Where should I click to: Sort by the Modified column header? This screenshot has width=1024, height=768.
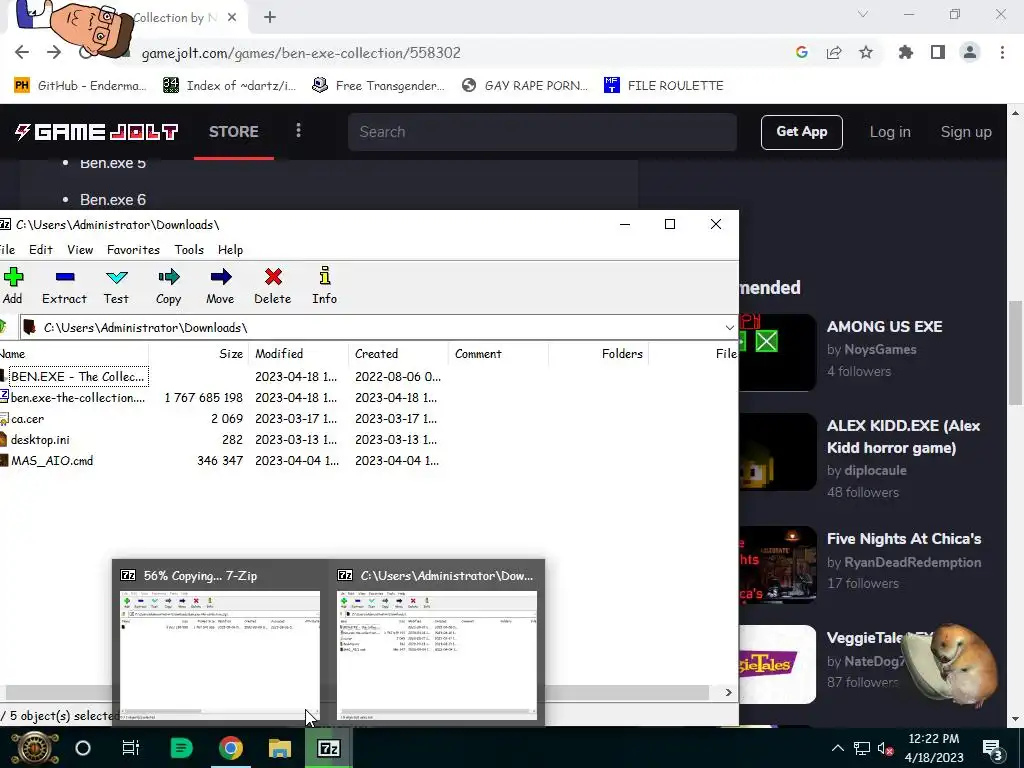(x=298, y=353)
